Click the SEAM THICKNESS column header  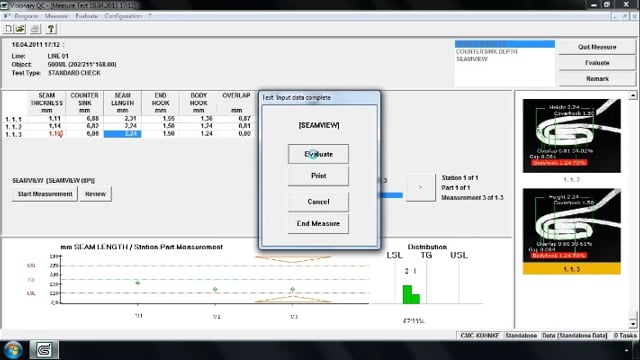(x=47, y=102)
